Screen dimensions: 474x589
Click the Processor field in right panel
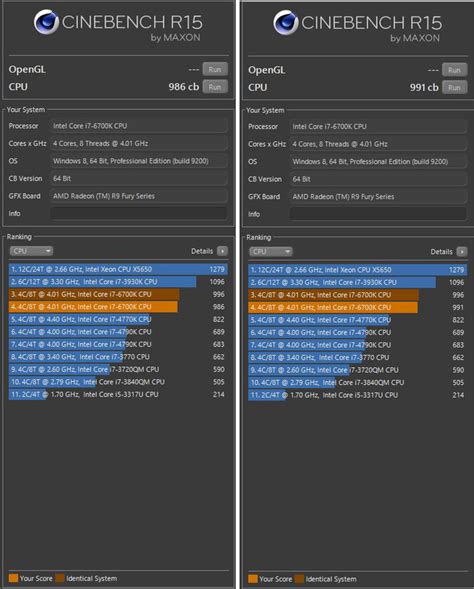[x=378, y=127]
